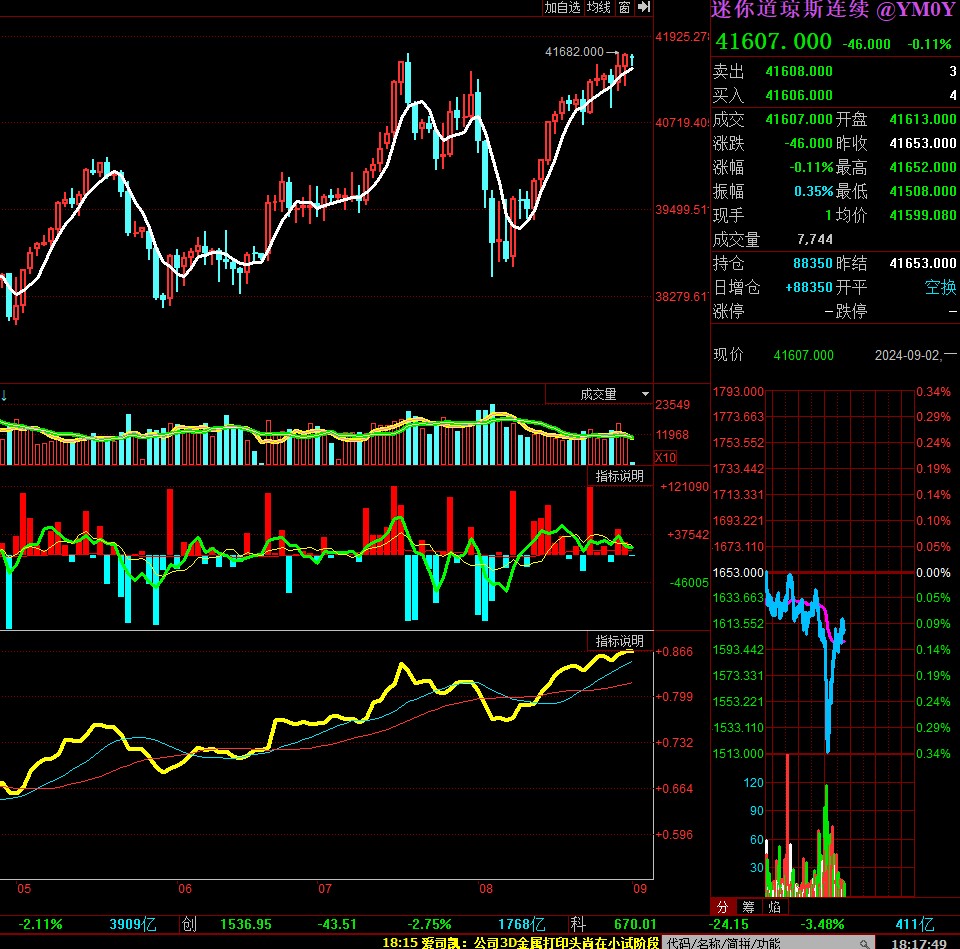Click the scrolling news headline at 18:15

[520, 942]
